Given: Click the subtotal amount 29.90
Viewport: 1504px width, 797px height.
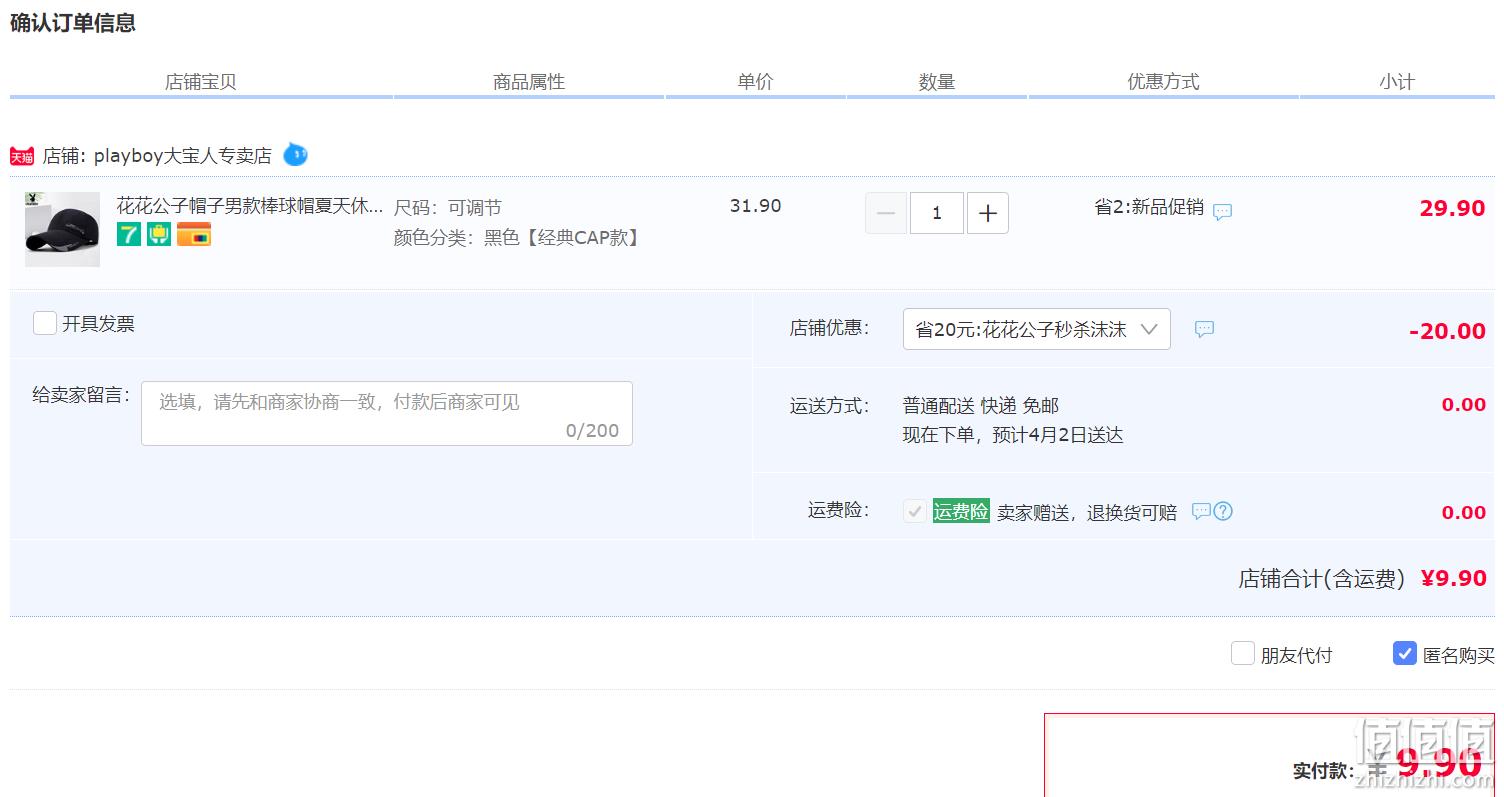Looking at the screenshot, I should coord(1452,208).
